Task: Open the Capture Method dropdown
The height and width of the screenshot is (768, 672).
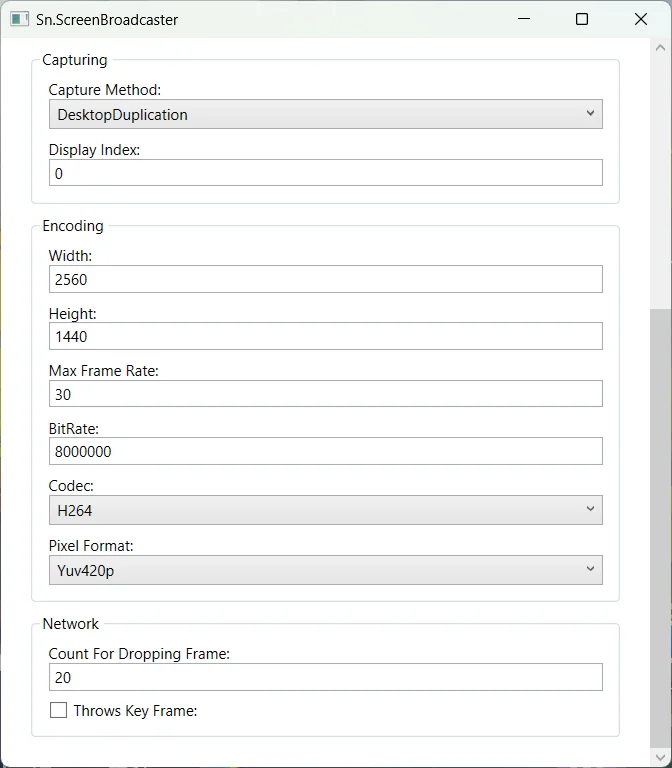Action: point(326,114)
